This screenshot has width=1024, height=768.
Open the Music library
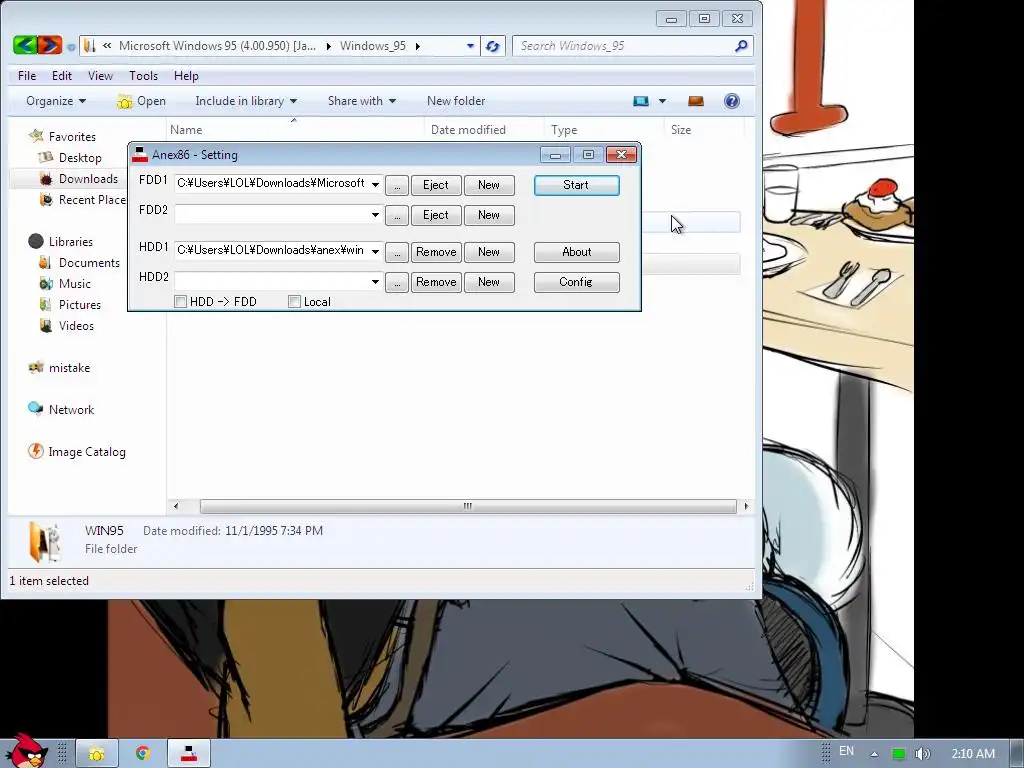click(65, 283)
